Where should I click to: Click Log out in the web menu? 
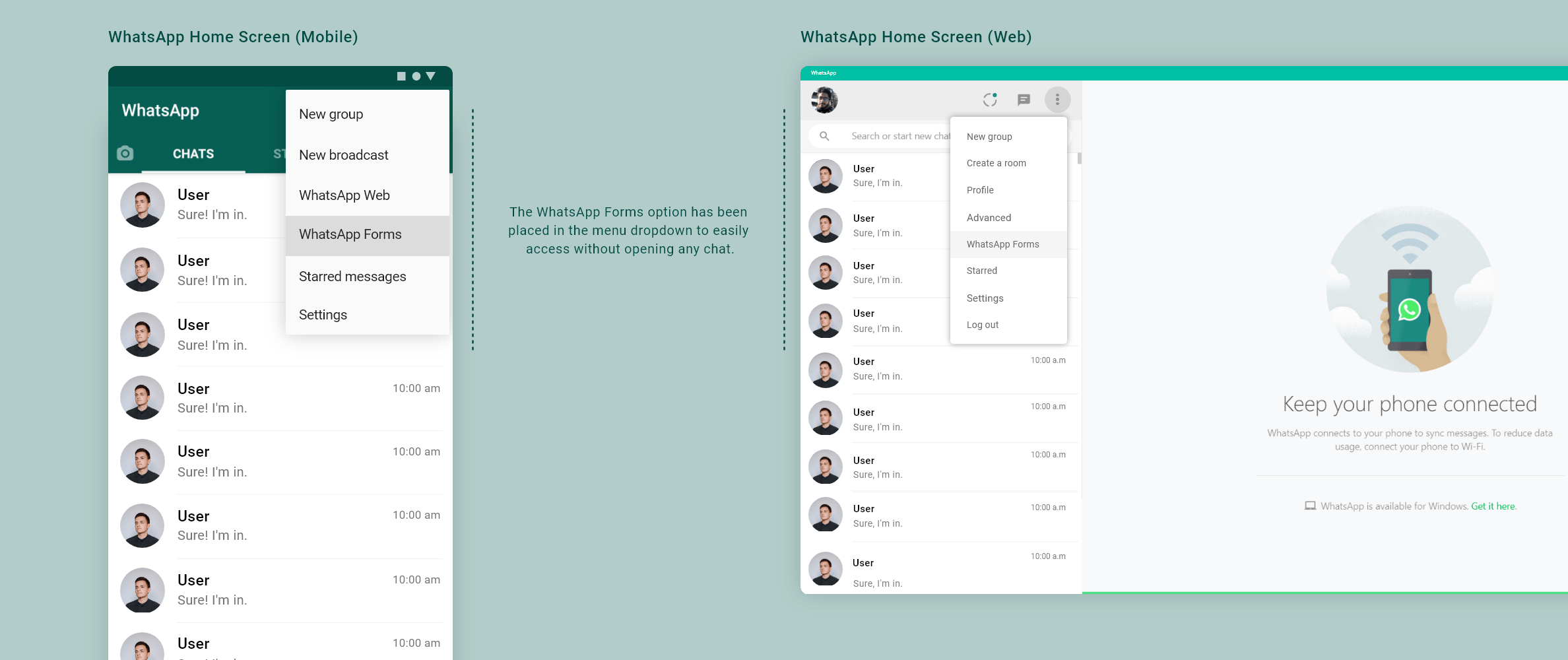tap(982, 324)
